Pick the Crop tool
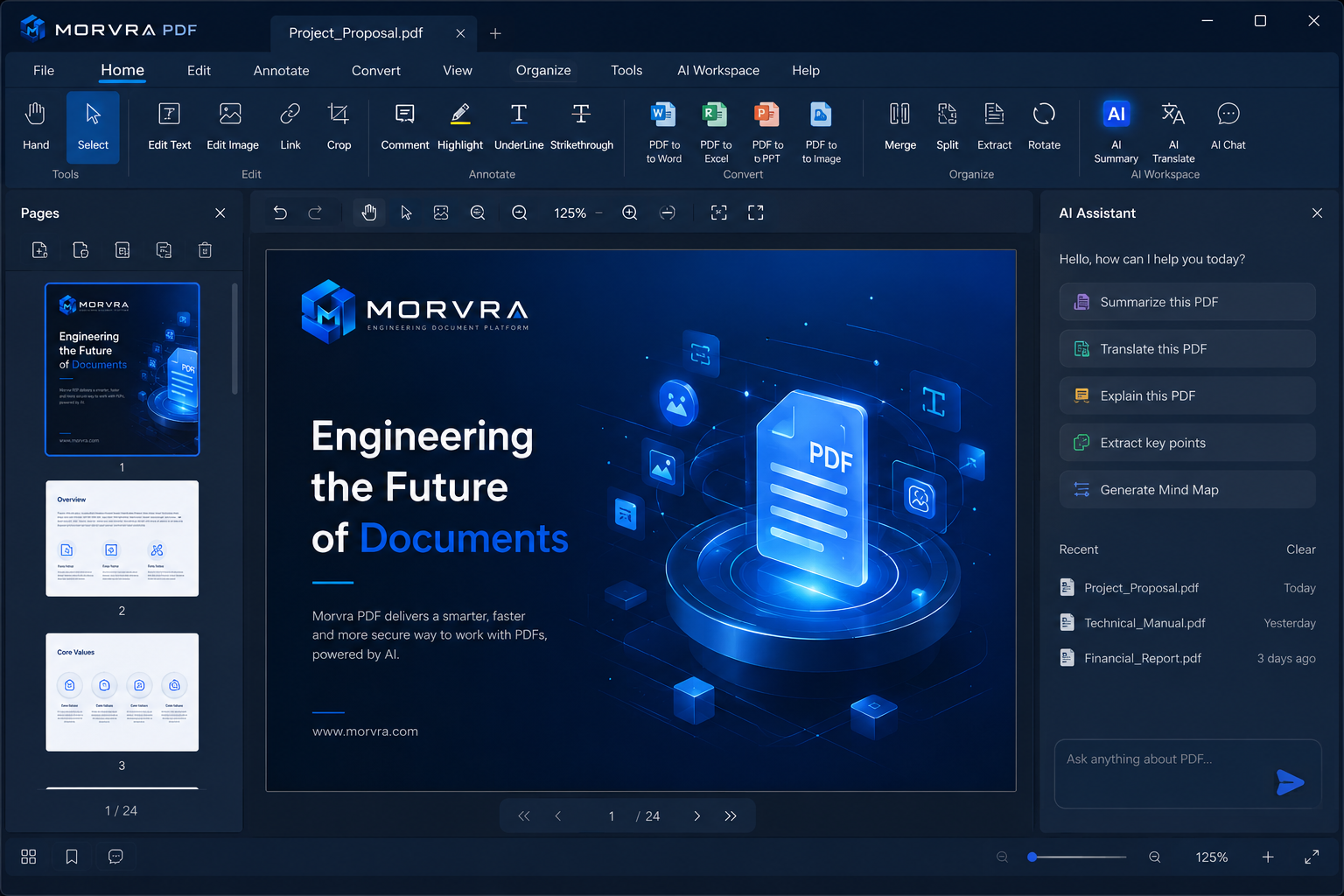The width and height of the screenshot is (1344, 896). [339, 126]
